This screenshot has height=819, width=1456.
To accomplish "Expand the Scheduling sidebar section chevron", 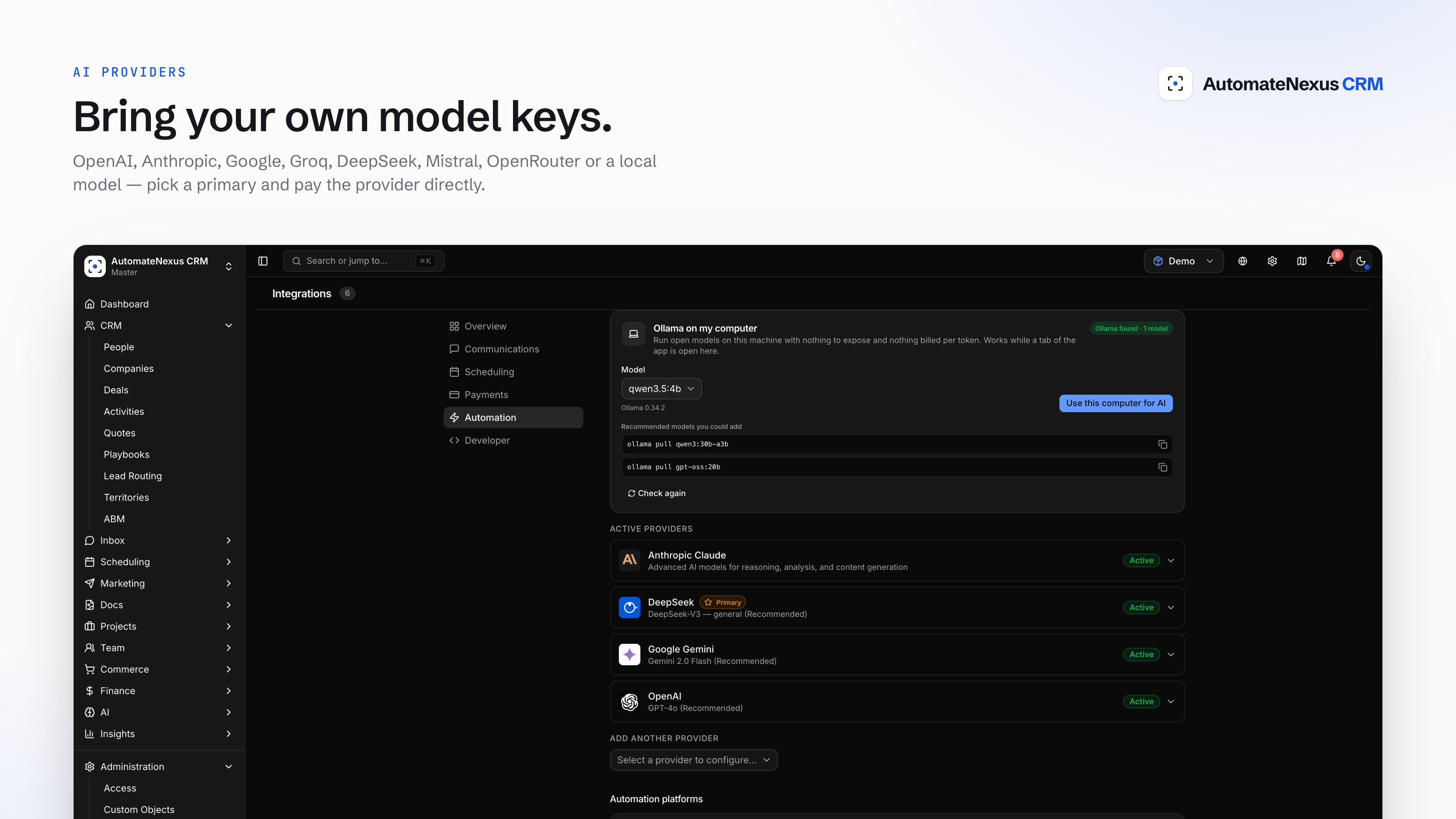I will [x=228, y=562].
